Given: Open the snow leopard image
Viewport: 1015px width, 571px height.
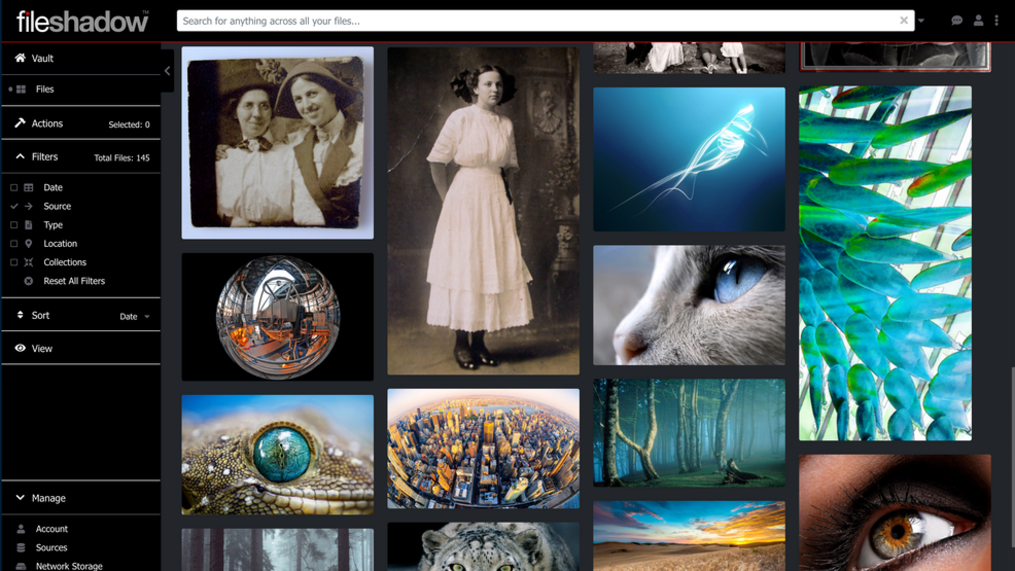Looking at the screenshot, I should [x=483, y=547].
